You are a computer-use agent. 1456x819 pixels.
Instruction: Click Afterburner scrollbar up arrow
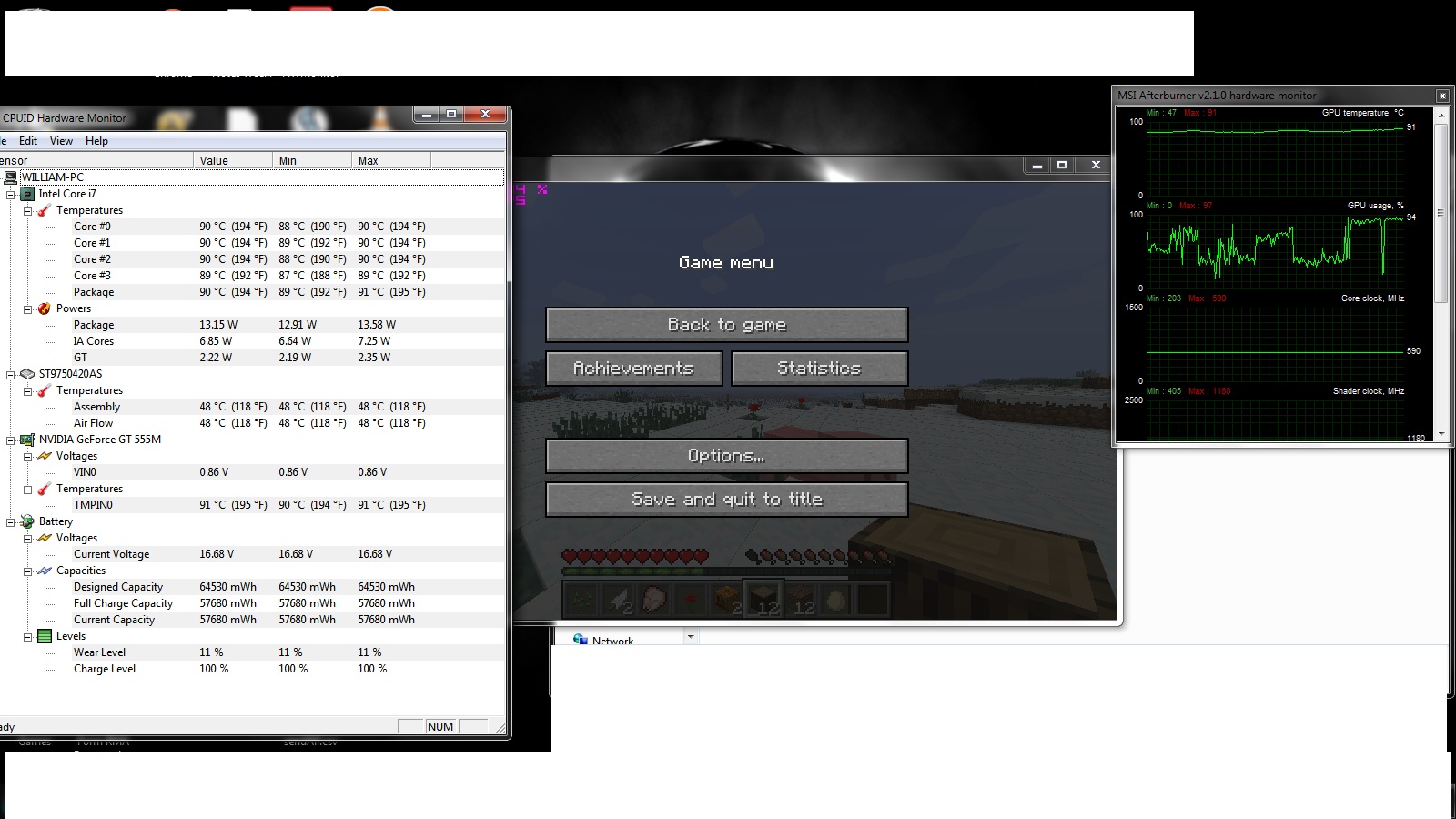coord(1441,115)
